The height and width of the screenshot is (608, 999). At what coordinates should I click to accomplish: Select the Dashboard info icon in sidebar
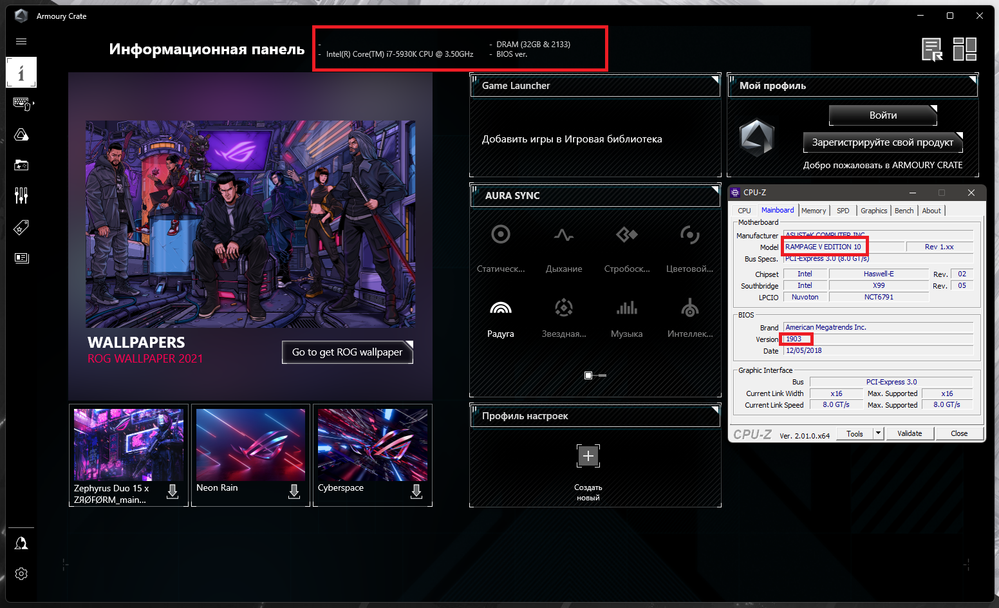tap(21, 73)
